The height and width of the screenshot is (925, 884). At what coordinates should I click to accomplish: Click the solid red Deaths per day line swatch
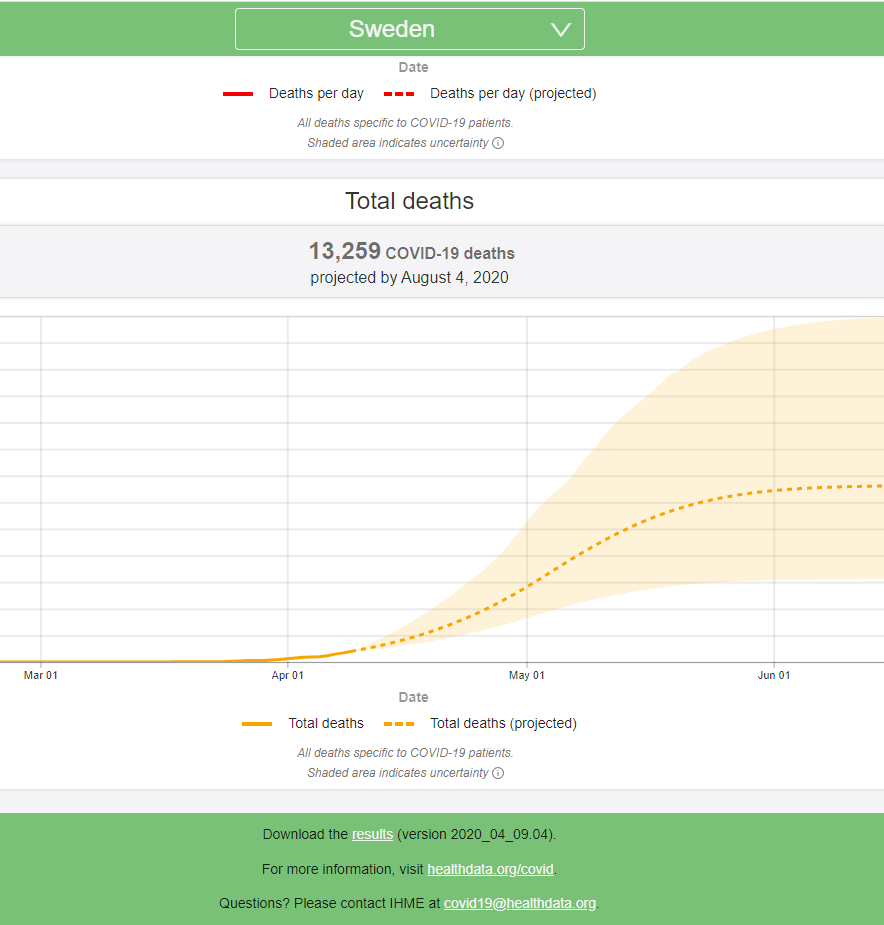click(x=238, y=94)
